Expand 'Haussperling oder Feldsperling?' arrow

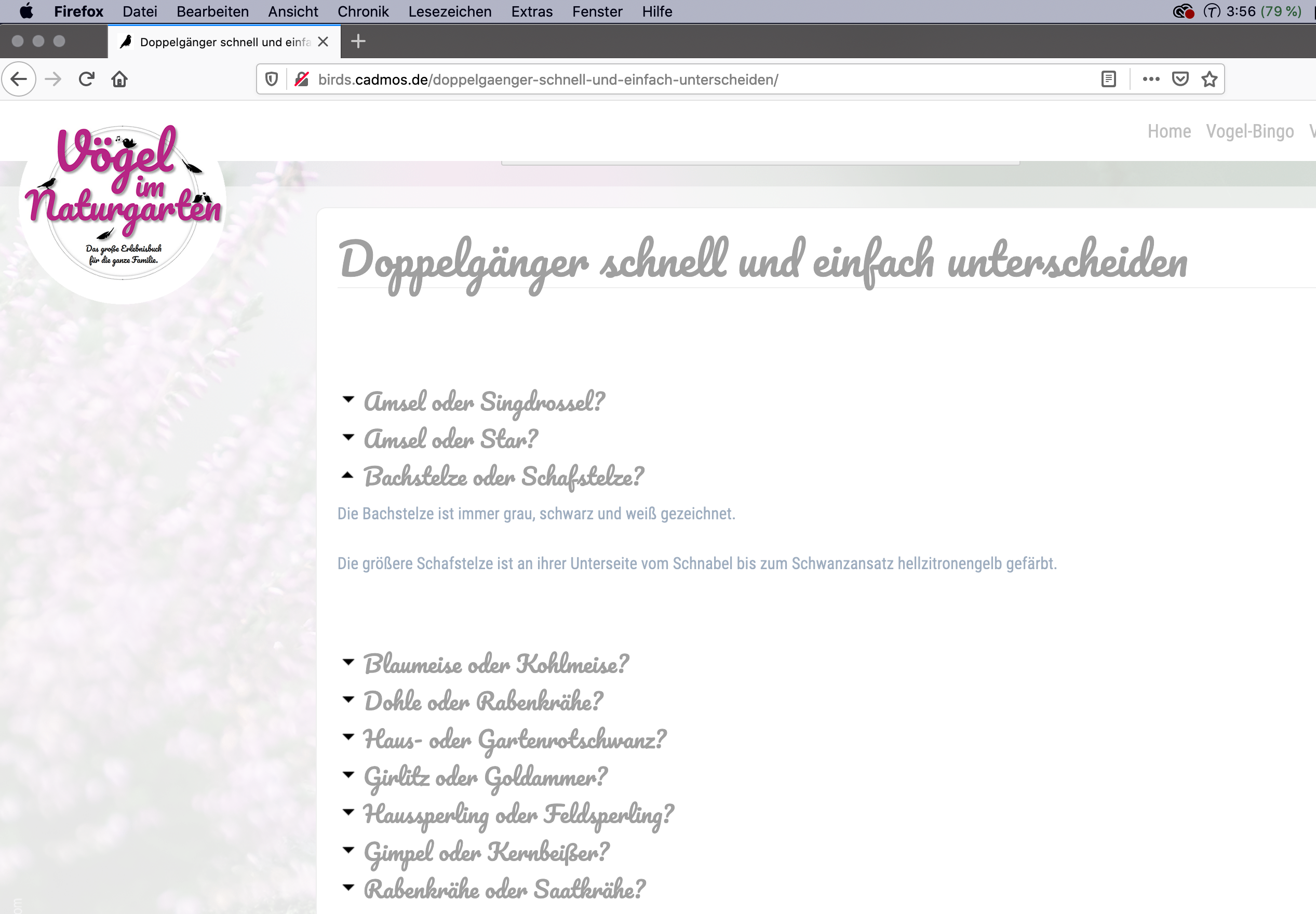347,812
